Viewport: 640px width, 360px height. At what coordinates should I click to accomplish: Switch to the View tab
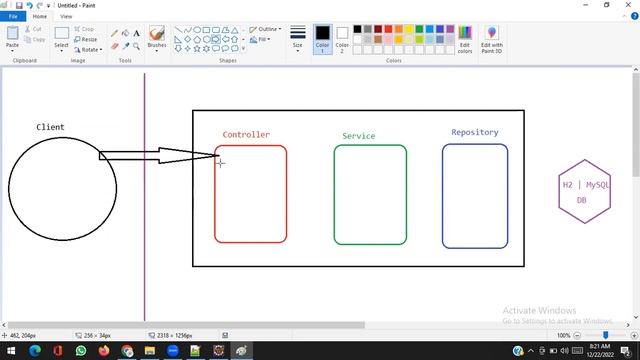(66, 16)
